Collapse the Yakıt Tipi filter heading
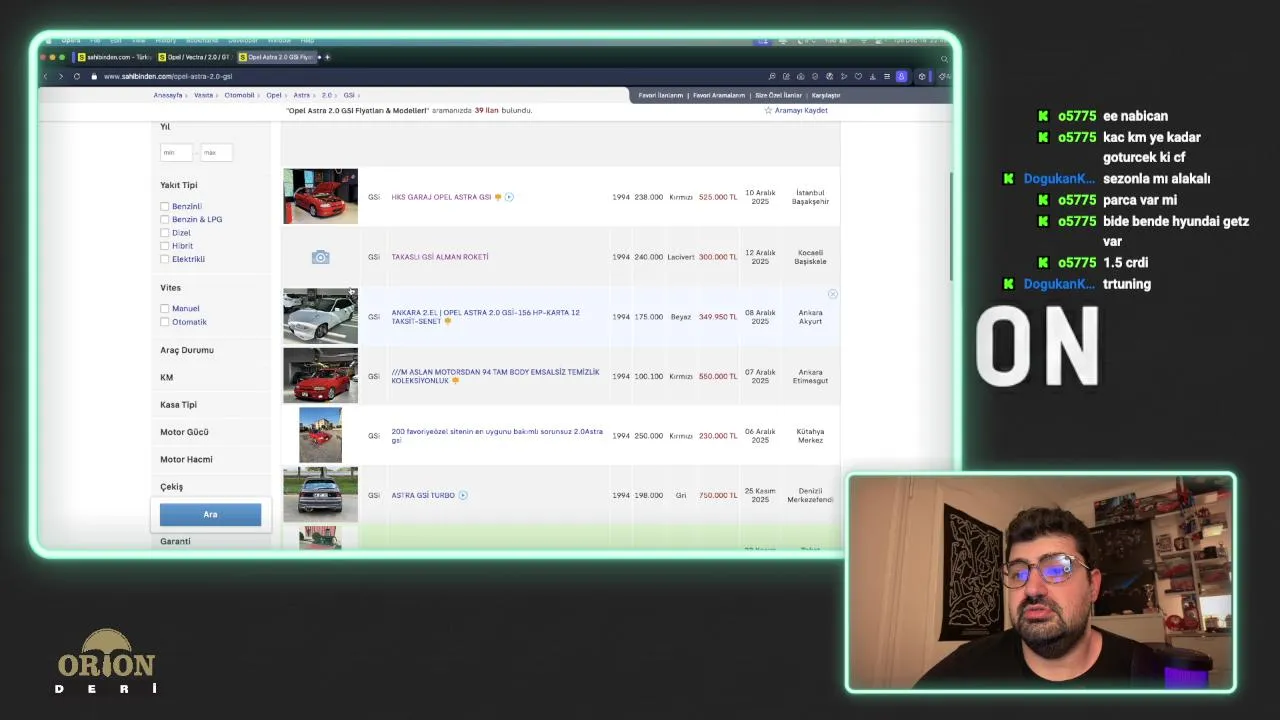Screen dimensions: 1280x720 tap(178, 185)
